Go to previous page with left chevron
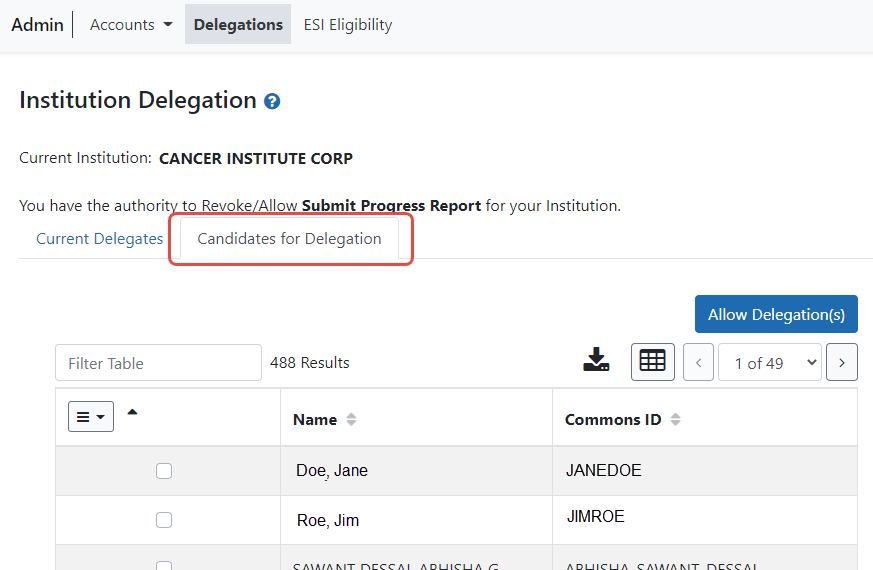The image size is (873, 570). (x=698, y=363)
